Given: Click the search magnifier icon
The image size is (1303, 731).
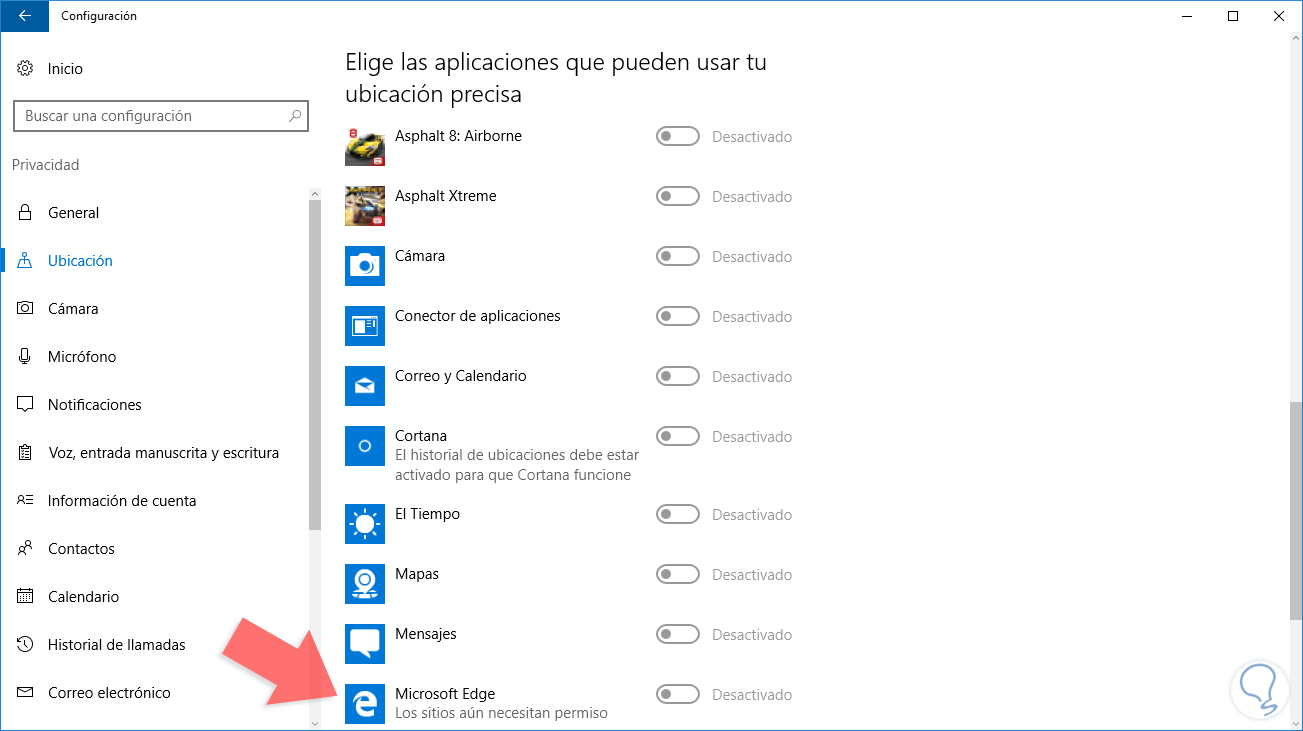Looking at the screenshot, I should 295,116.
